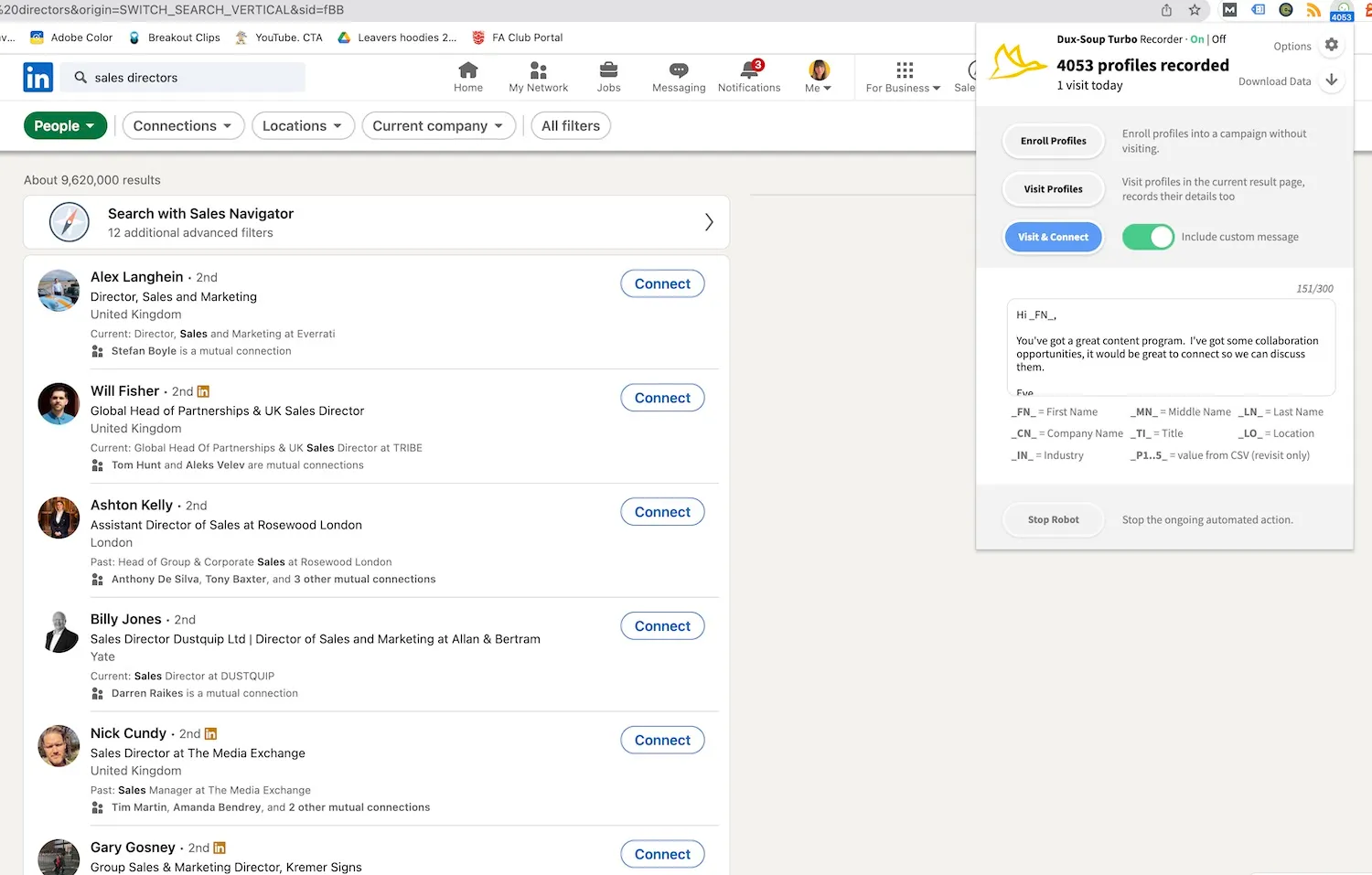Open Search with Sales Navigator chevron
Screen dimensions: 1372x875
(x=708, y=222)
